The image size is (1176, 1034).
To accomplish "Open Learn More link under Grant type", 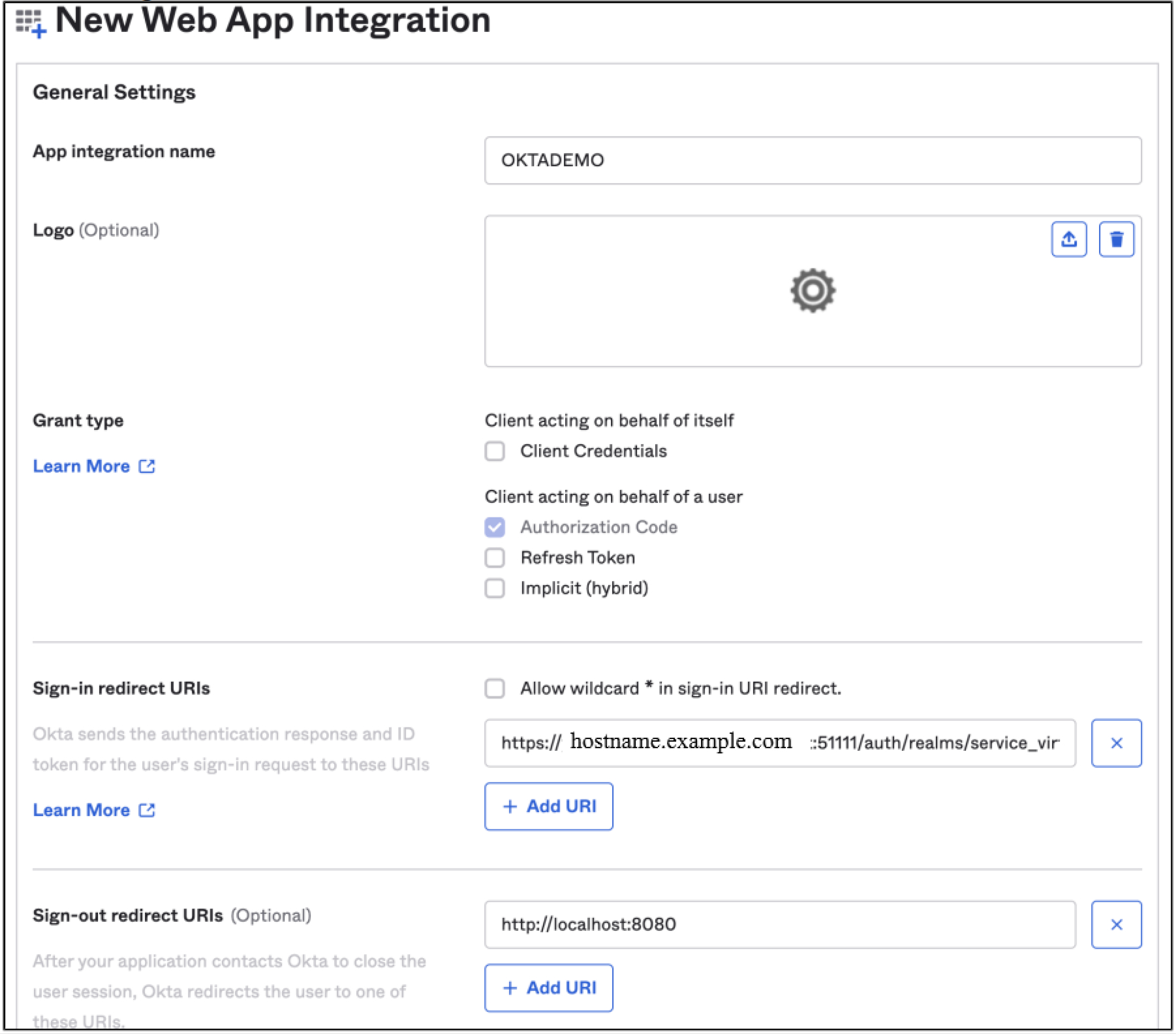I will click(x=82, y=466).
